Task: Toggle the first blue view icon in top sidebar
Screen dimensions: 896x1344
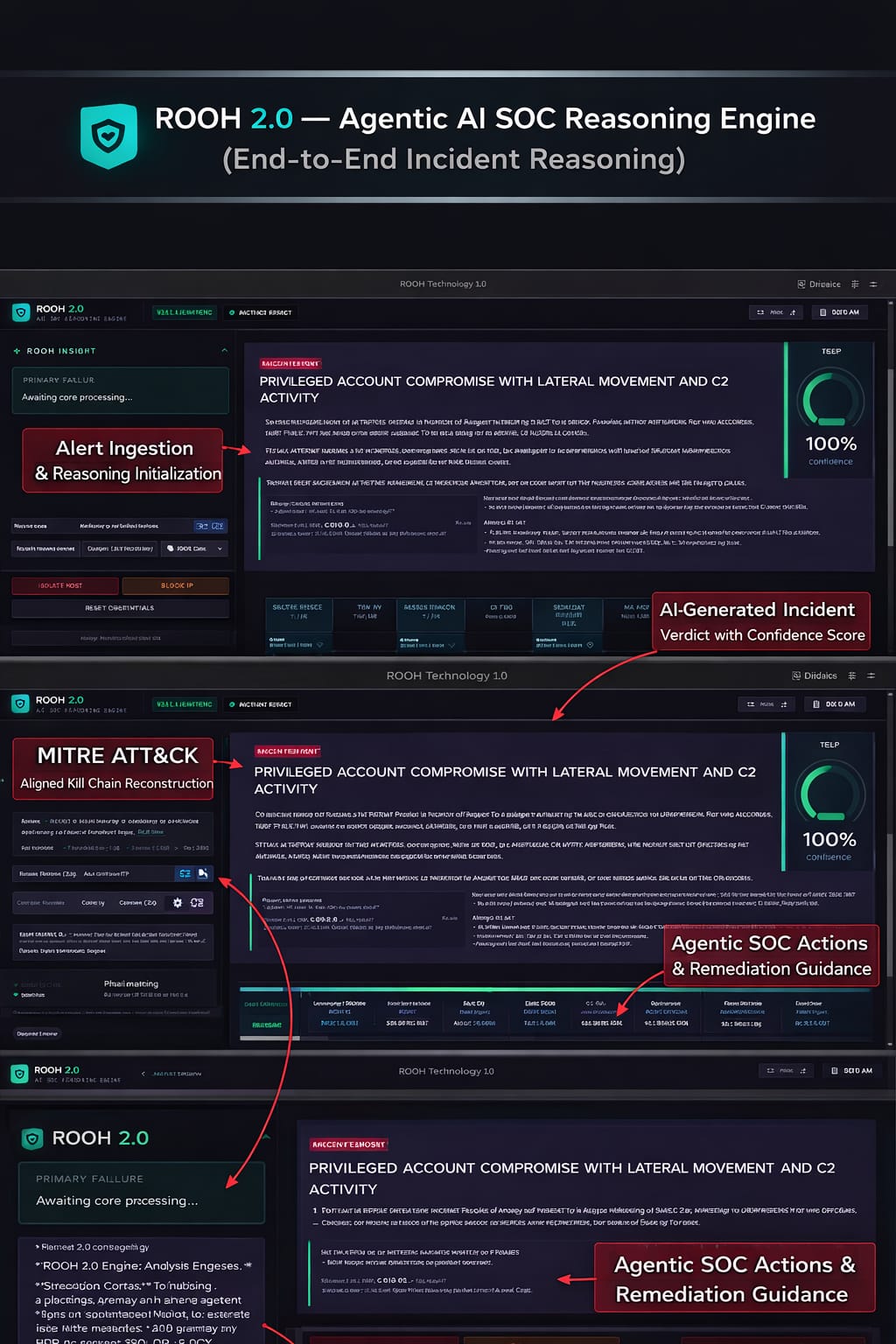Action: coord(202,526)
